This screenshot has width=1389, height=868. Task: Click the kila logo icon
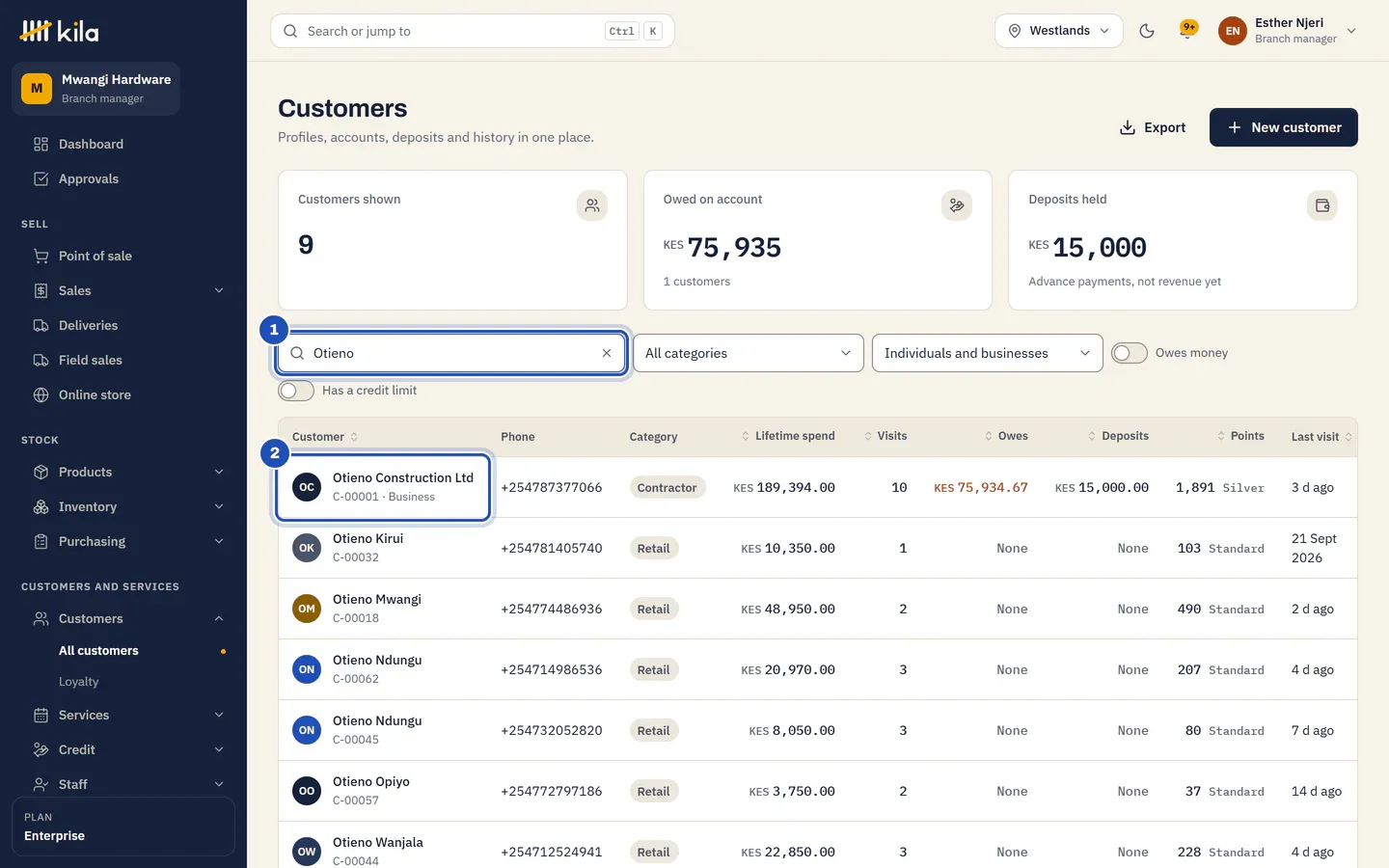click(36, 31)
